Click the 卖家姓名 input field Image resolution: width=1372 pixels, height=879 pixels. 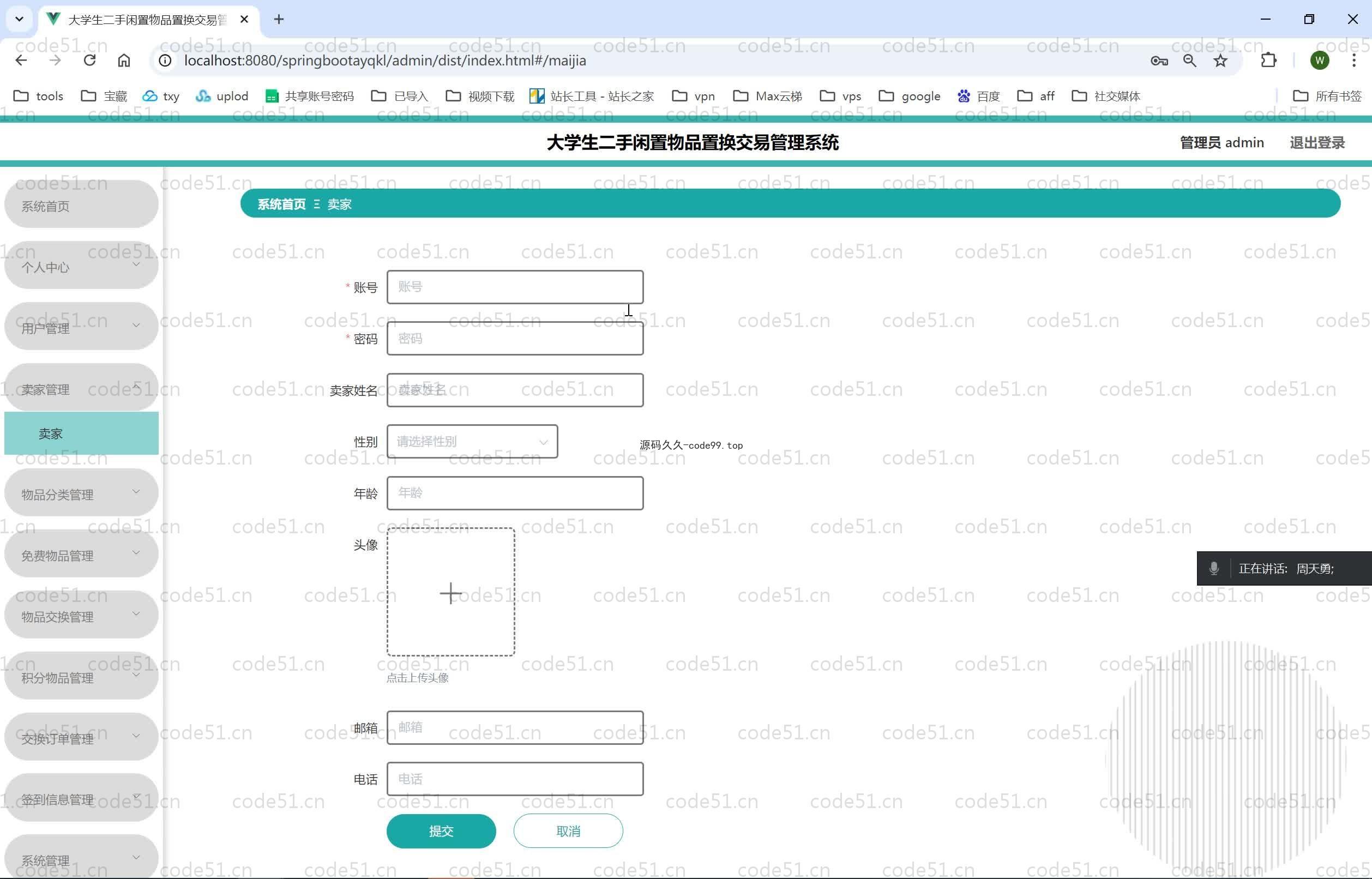pyautogui.click(x=515, y=390)
